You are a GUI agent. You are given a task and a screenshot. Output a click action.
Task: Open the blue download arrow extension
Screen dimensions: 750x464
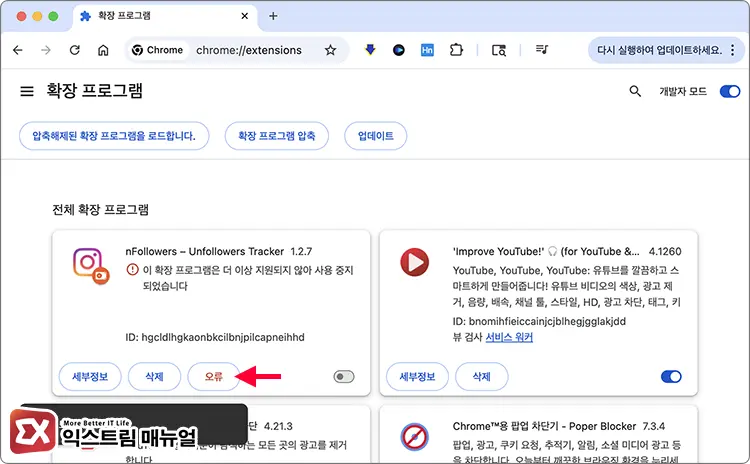coord(370,50)
